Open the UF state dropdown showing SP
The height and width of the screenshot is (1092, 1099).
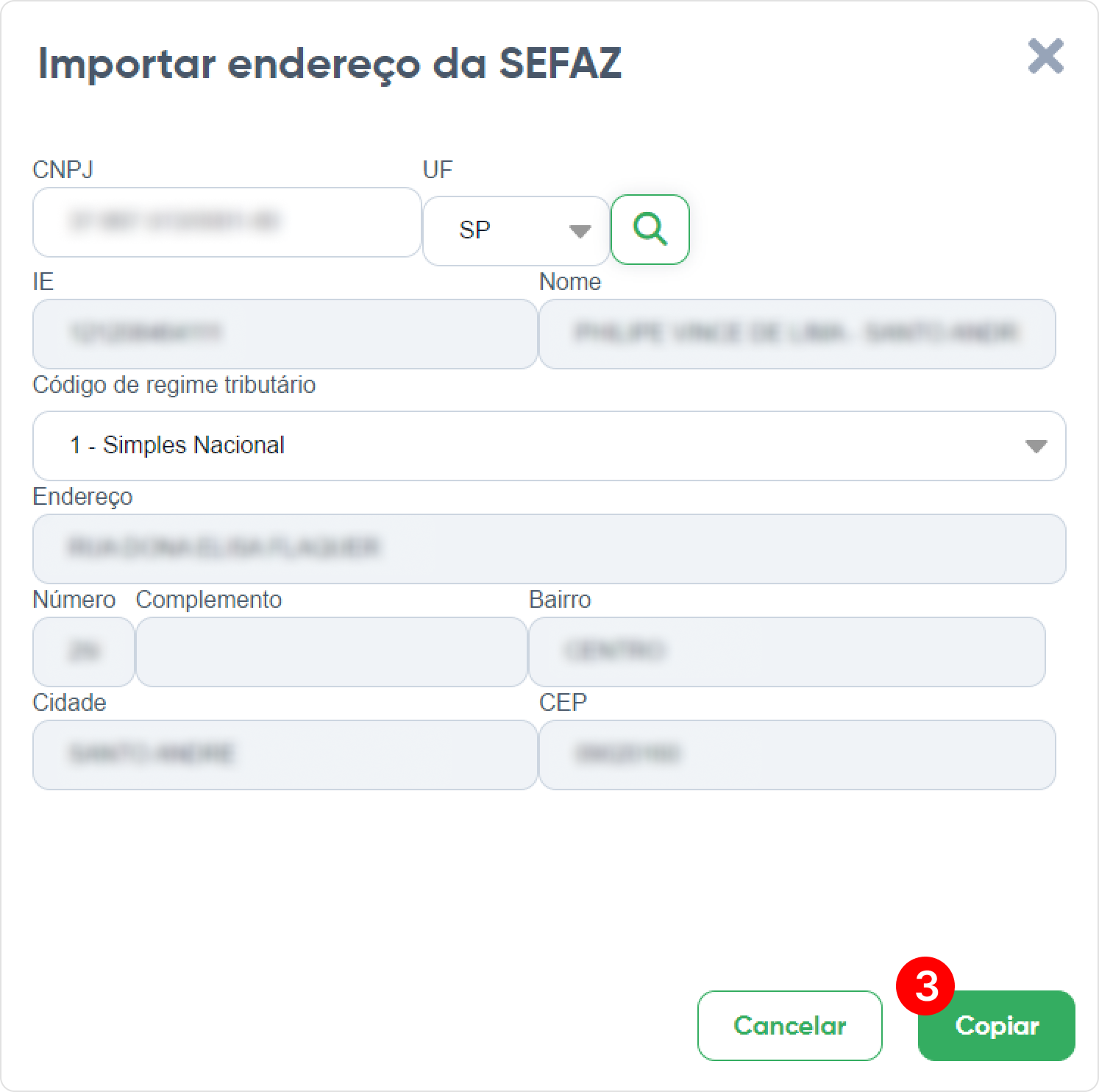tap(516, 230)
